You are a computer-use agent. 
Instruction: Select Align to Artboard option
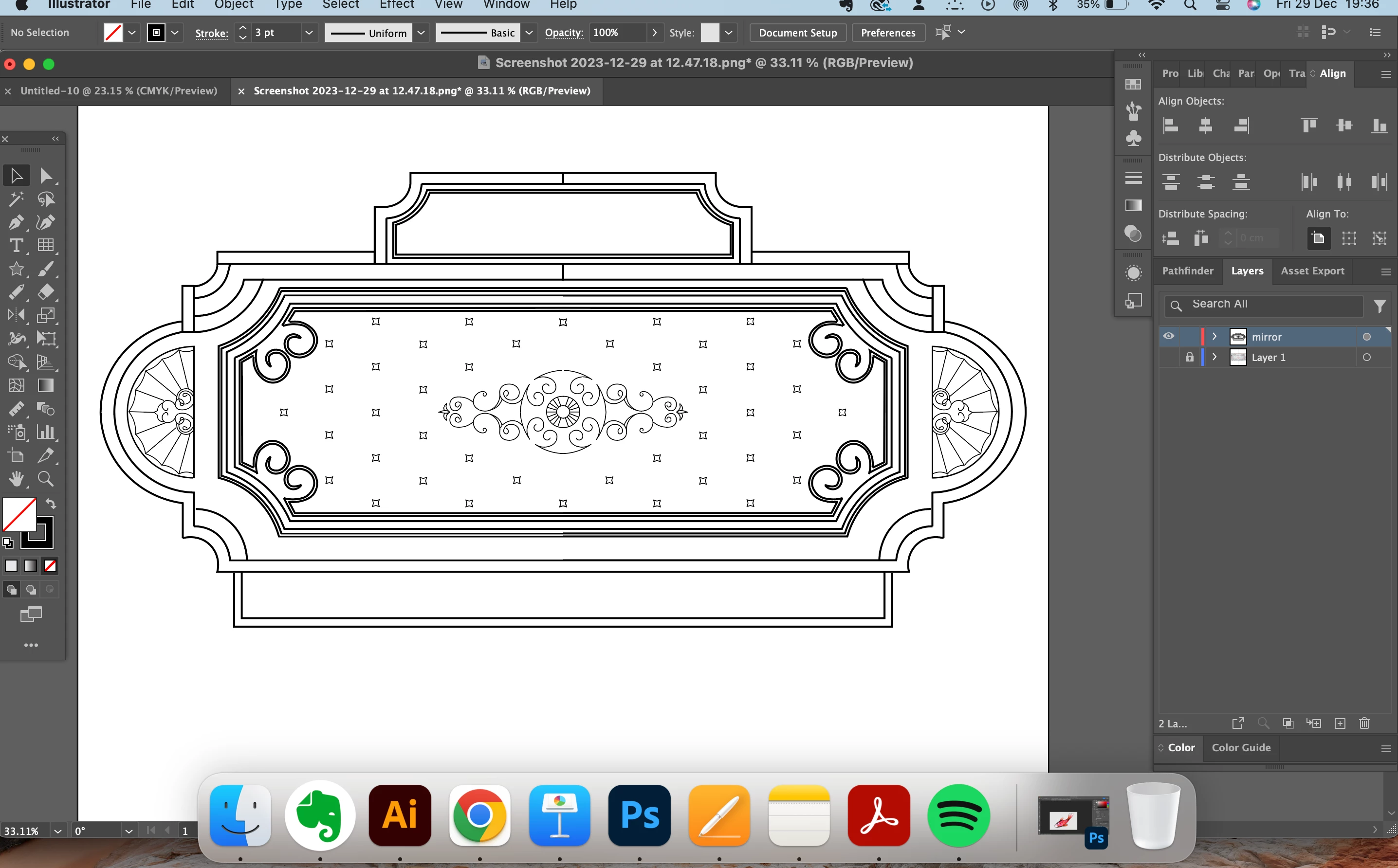click(x=1318, y=238)
